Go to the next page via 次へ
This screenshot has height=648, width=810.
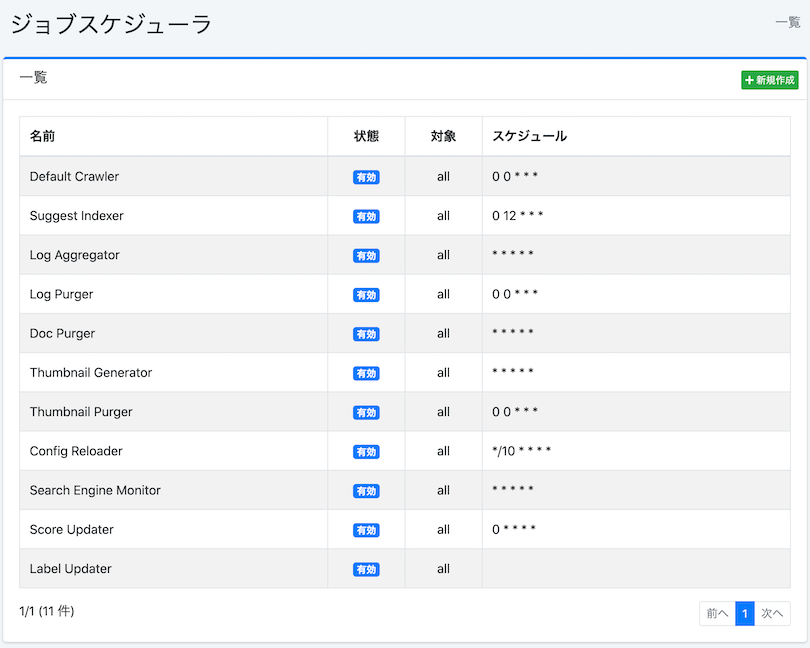771,613
